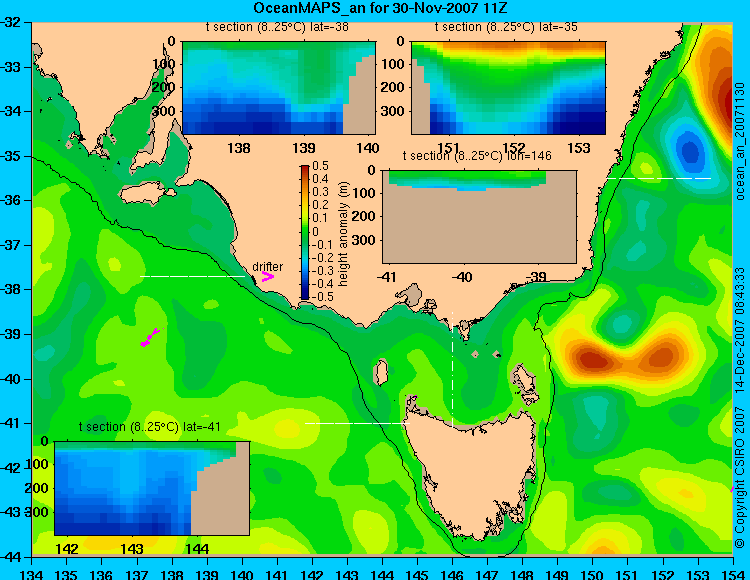Click the 146 longitude label on the bottom axis

point(452,574)
